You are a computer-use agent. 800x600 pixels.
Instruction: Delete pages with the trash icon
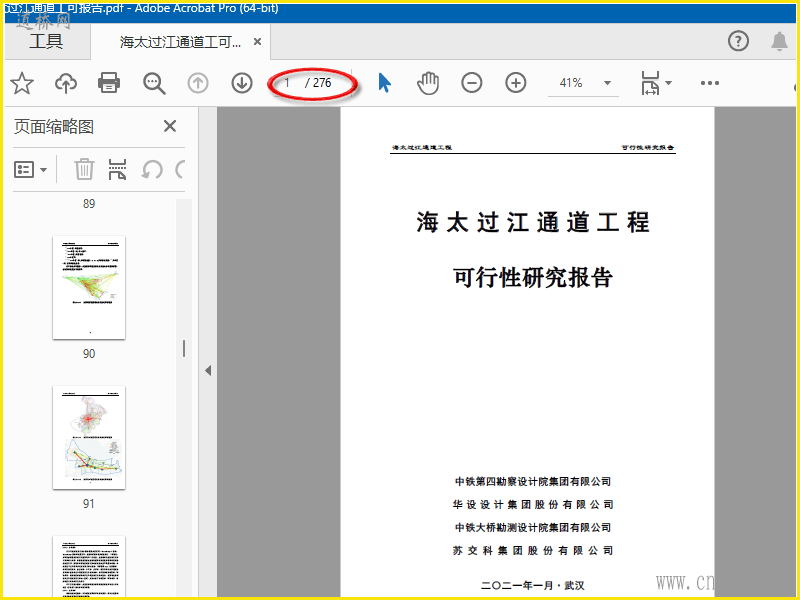[x=84, y=169]
